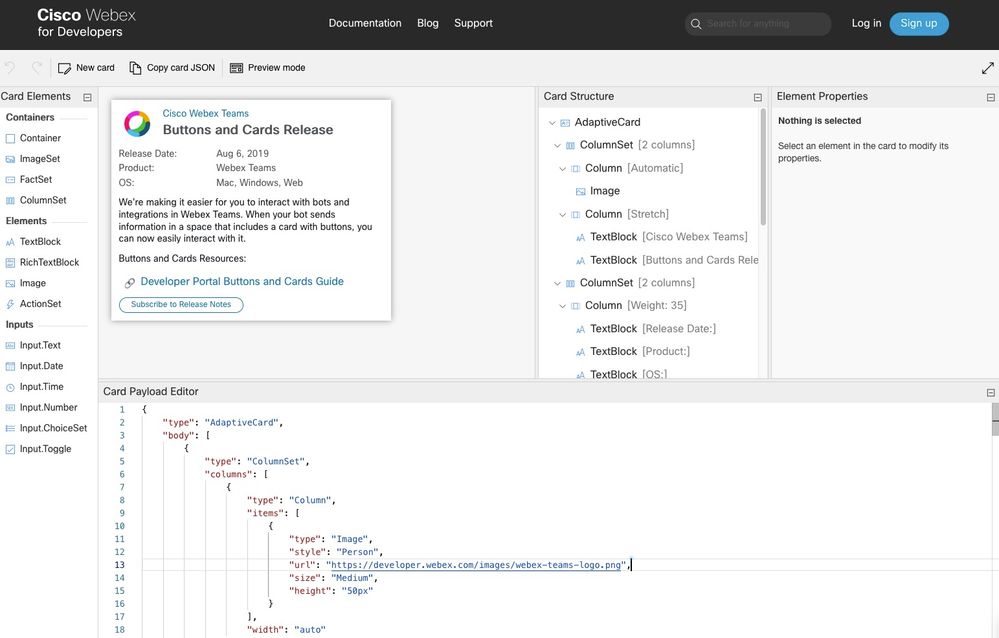Click the Card Structure vertical scrollbar
999x638 pixels.
(763, 167)
